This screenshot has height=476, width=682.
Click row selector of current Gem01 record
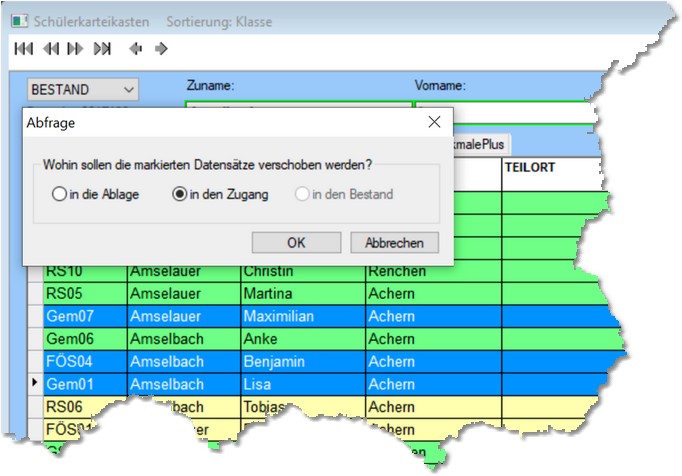(36, 384)
